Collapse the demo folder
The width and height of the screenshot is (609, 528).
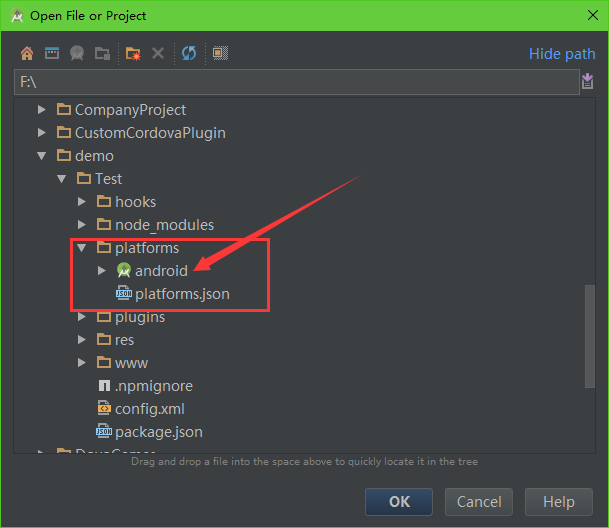(42, 156)
